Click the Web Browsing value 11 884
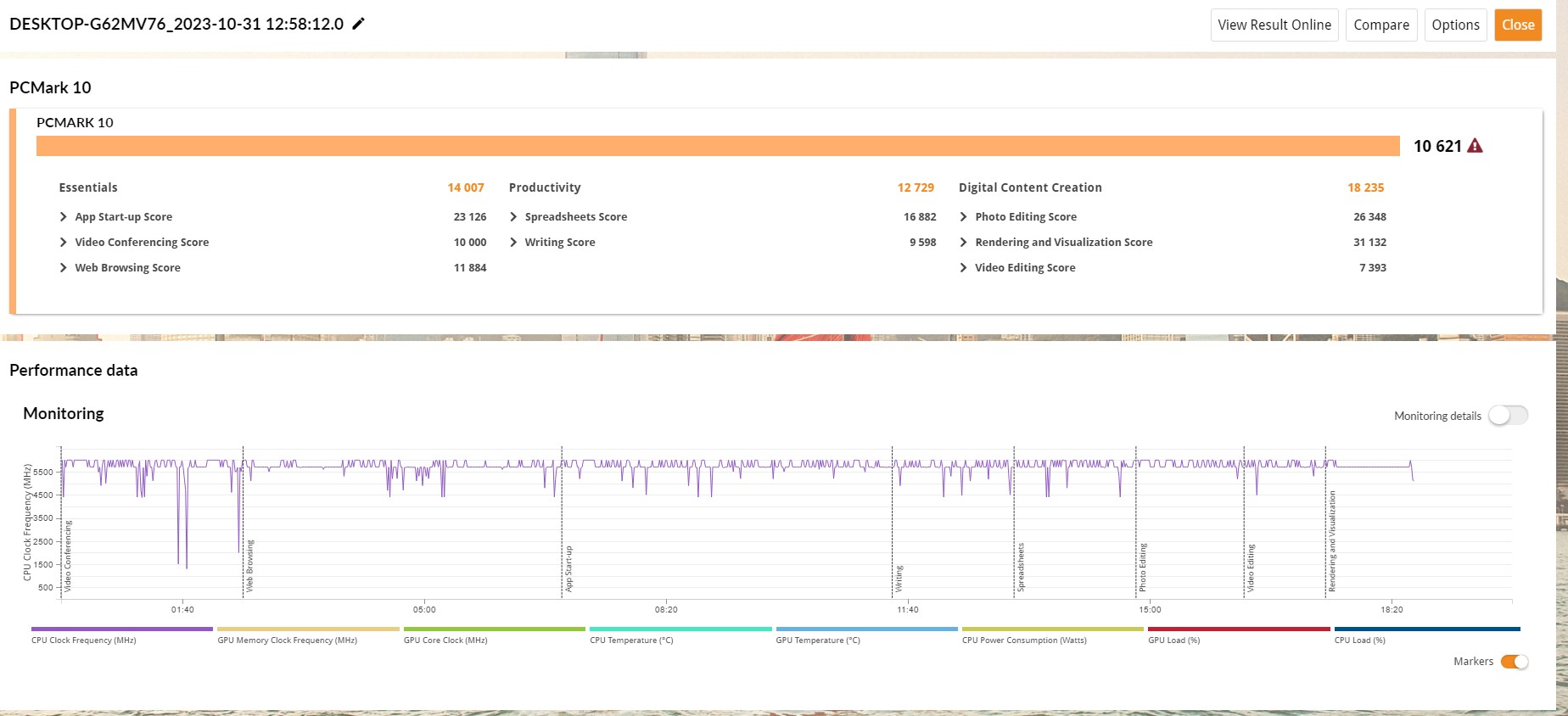Image resolution: width=1568 pixels, height=716 pixels. (x=470, y=268)
